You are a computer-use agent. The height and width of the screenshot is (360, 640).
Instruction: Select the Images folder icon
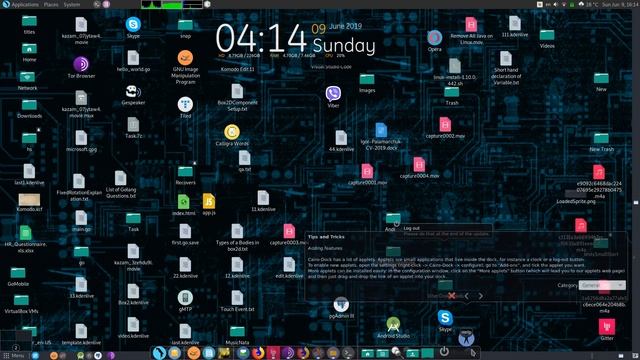coord(367,79)
